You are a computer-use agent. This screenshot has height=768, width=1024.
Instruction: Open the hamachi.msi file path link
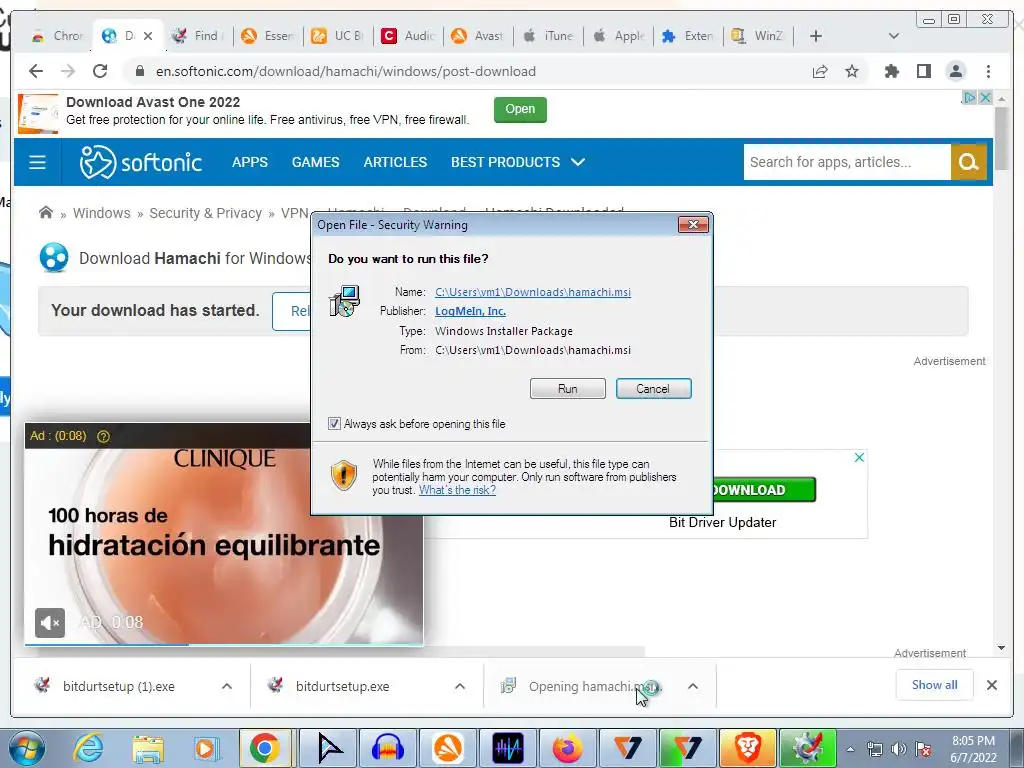(x=533, y=292)
